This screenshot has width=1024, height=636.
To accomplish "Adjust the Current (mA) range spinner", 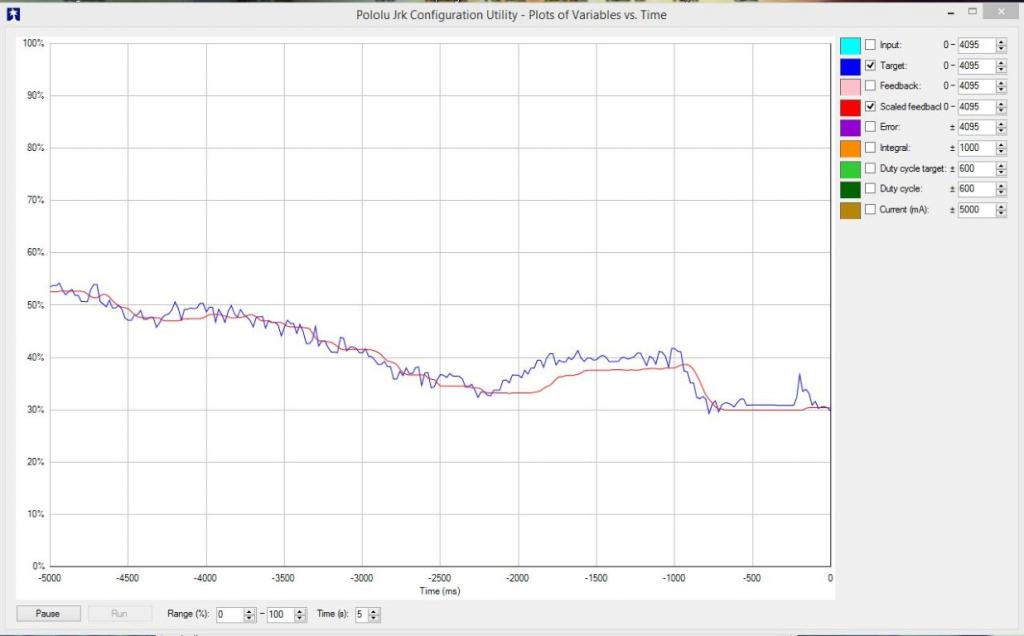I will [1001, 210].
